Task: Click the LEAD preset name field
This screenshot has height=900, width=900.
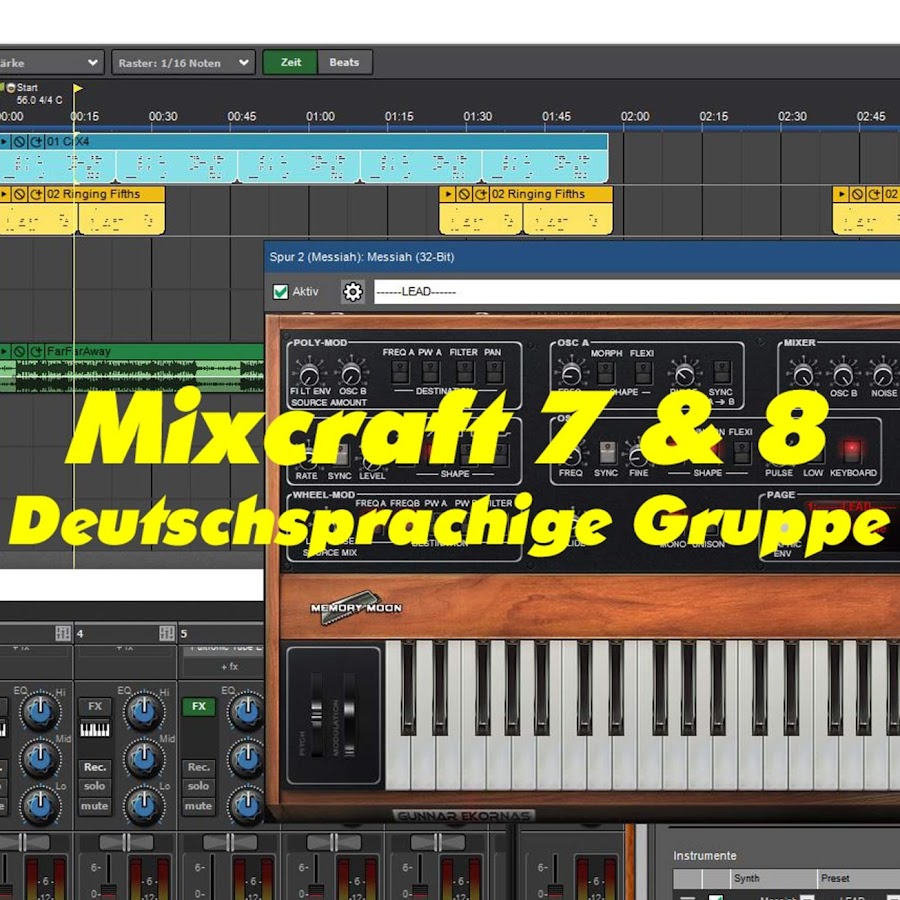Action: tap(637, 292)
